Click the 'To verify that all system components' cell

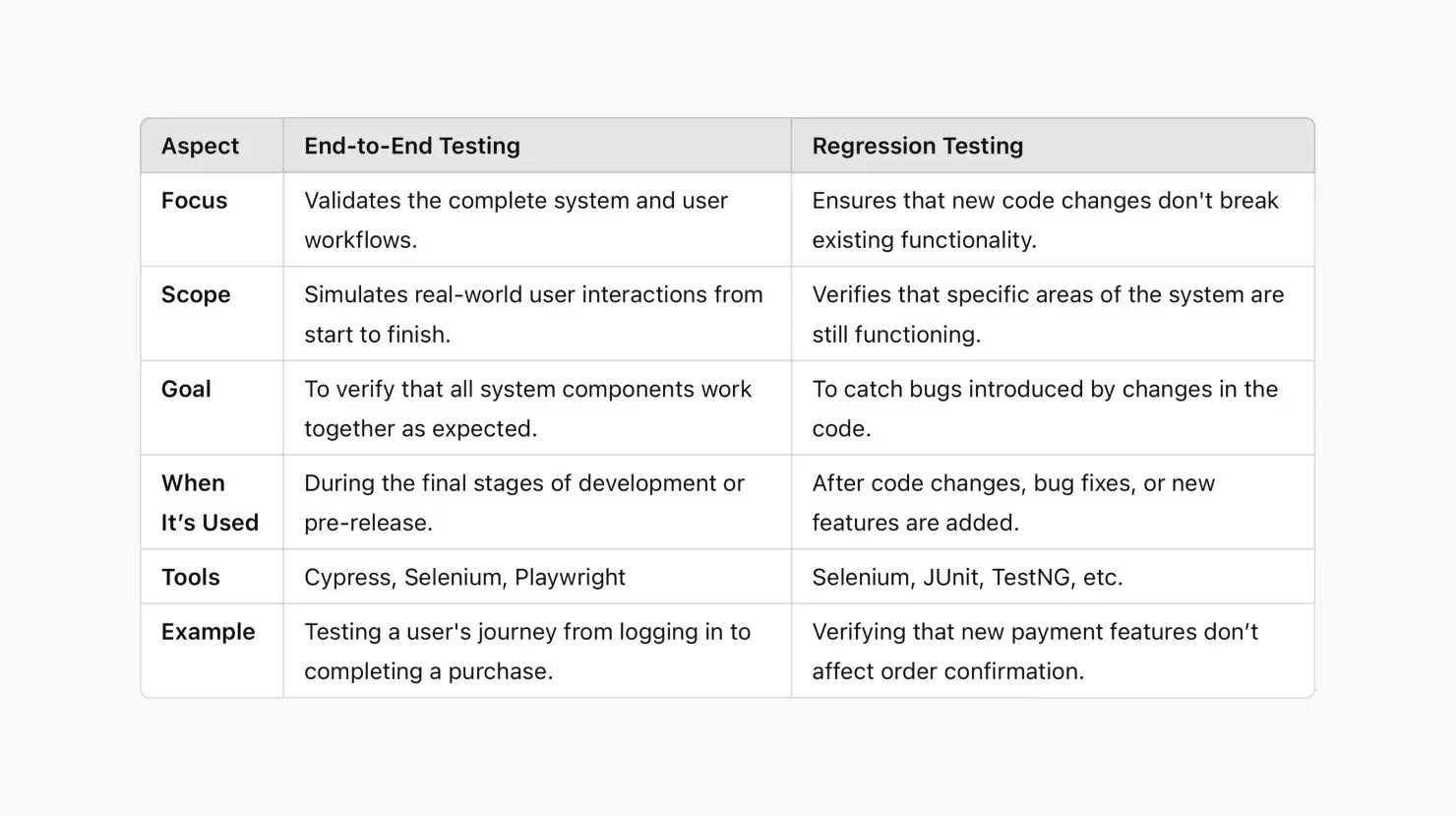tap(526, 408)
